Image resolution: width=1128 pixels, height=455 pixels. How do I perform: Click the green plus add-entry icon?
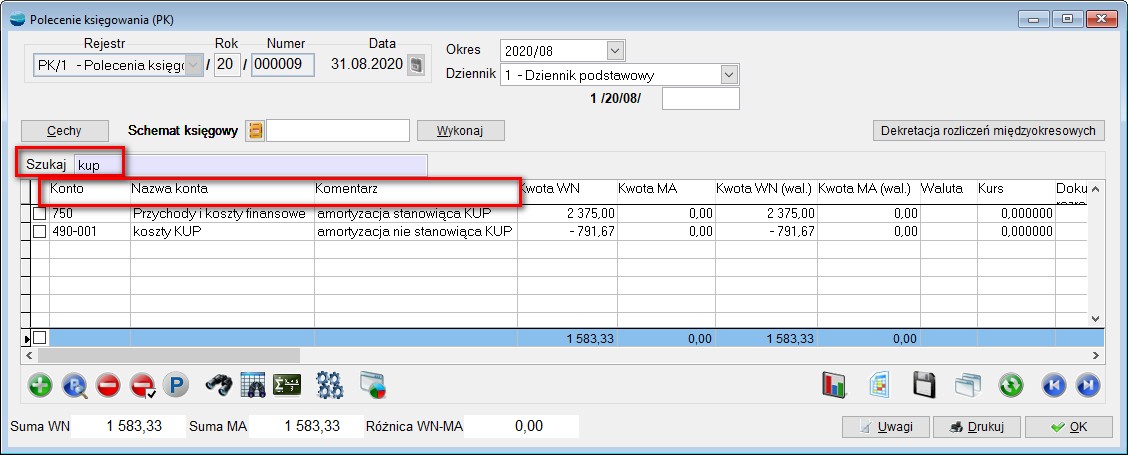click(40, 385)
